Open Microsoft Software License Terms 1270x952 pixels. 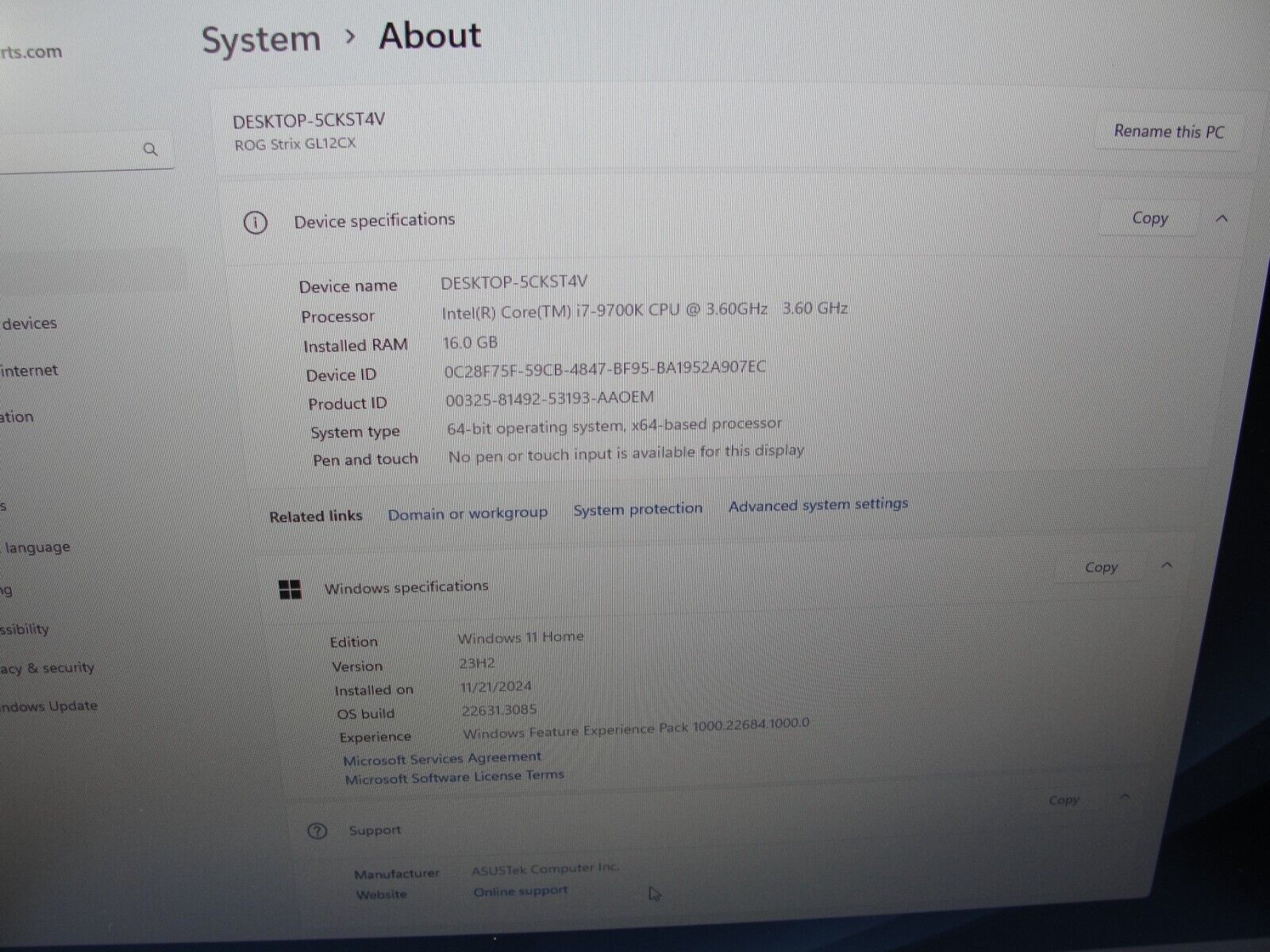point(454,777)
